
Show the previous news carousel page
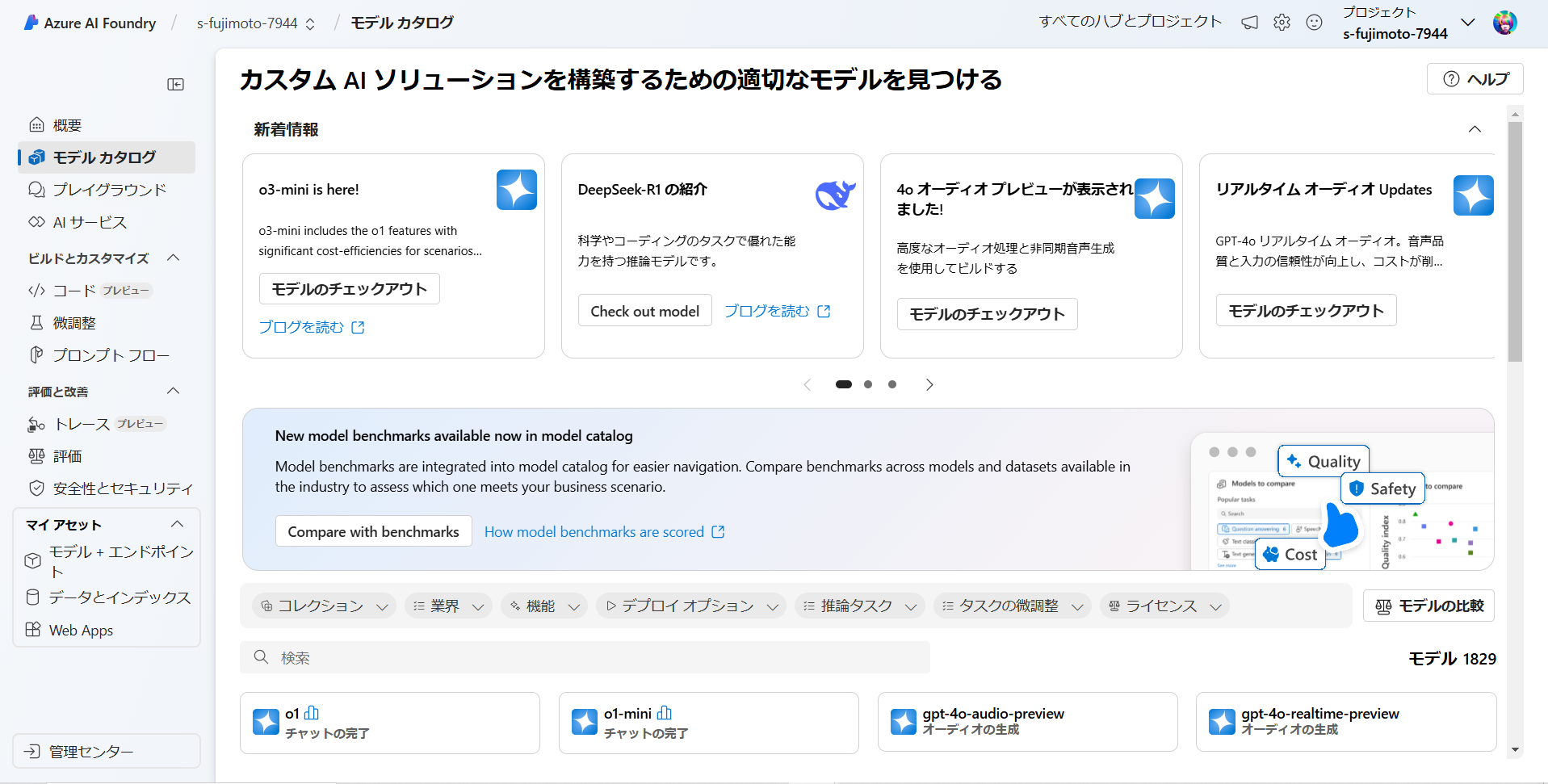[x=807, y=384]
